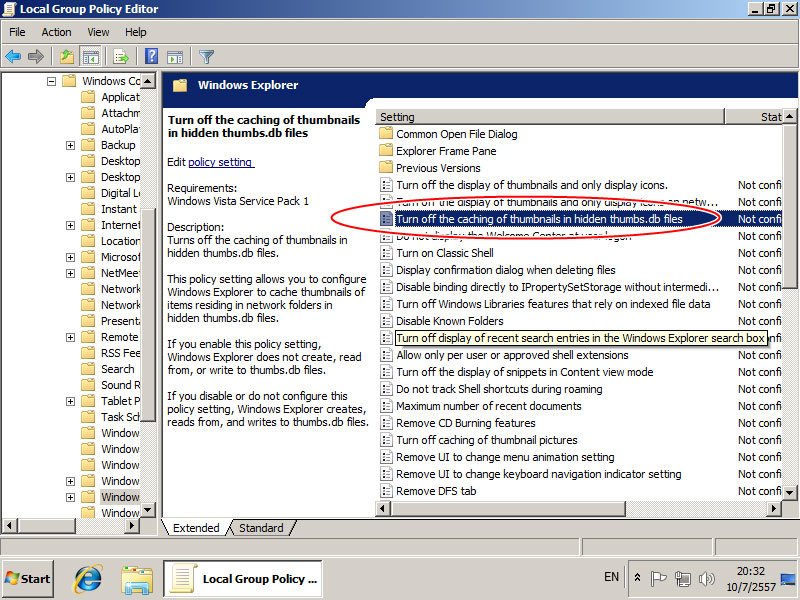This screenshot has height=600, width=800.
Task: Click the Forward arrow toolbar icon
Action: coord(36,56)
